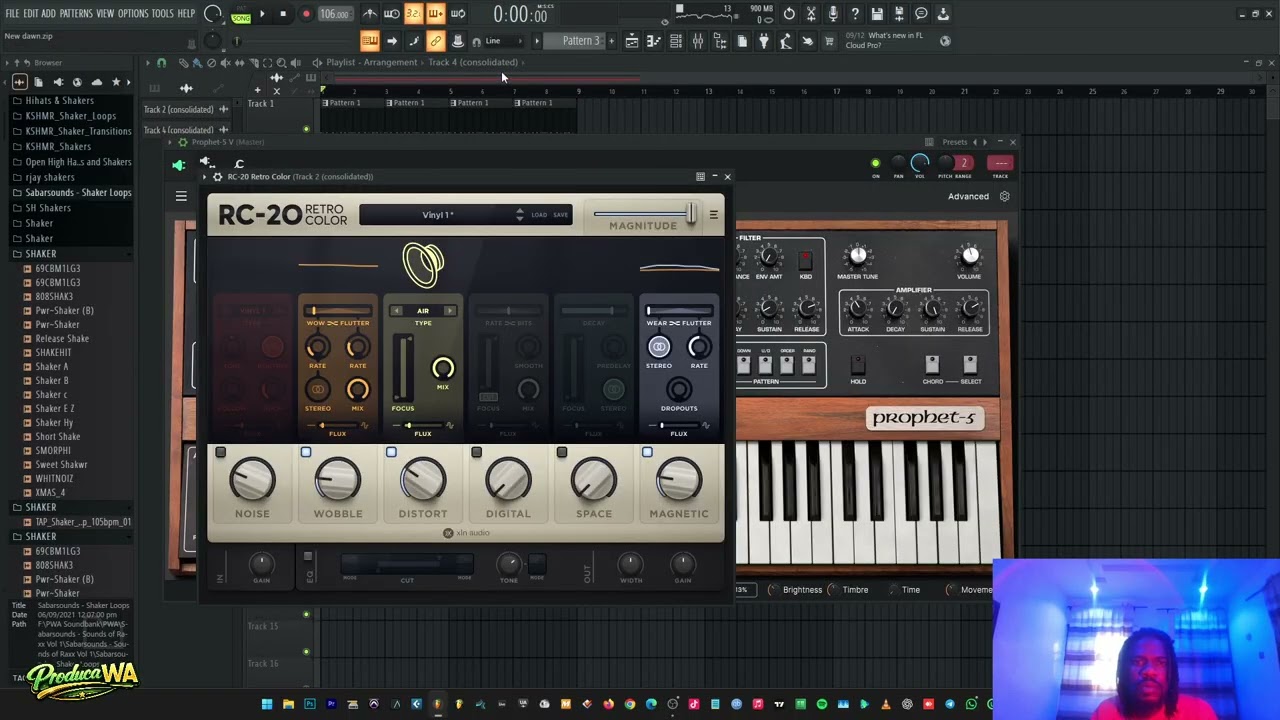The height and width of the screenshot is (720, 1280).
Task: Select previous distortion type before AIR
Action: click(396, 311)
